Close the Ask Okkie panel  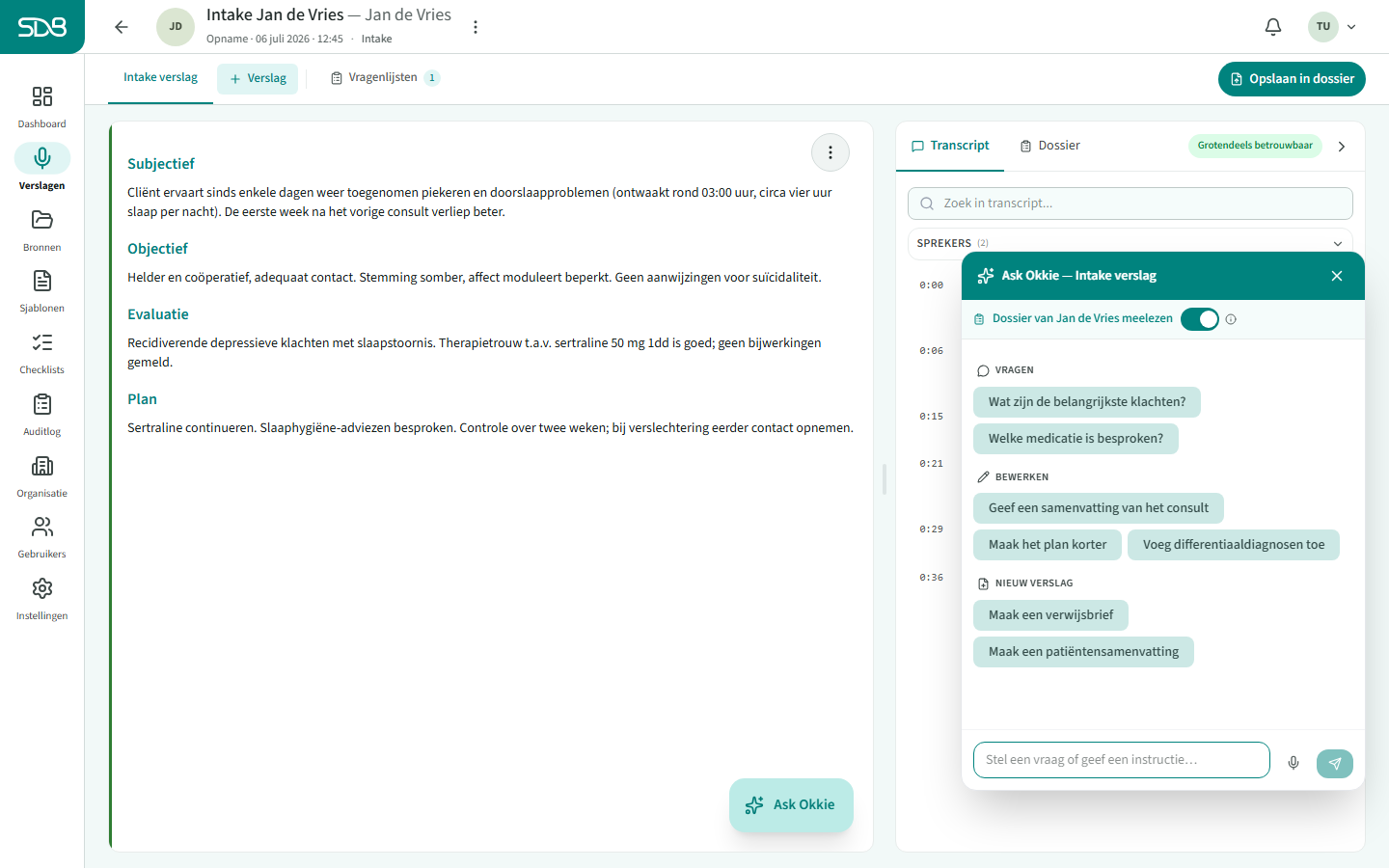click(x=1337, y=276)
